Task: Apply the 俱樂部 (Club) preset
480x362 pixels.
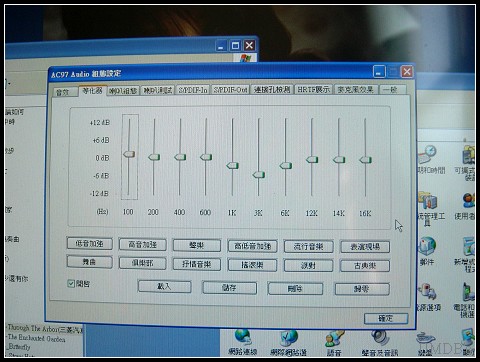Action: [x=142, y=263]
